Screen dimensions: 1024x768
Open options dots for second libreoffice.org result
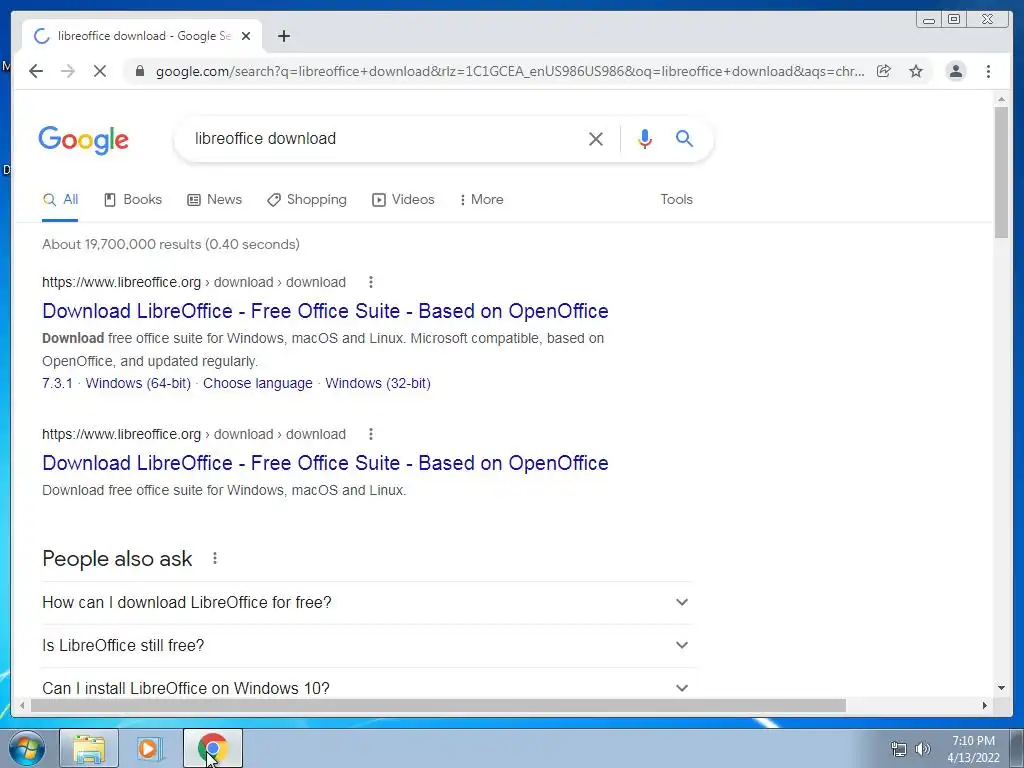(x=371, y=434)
